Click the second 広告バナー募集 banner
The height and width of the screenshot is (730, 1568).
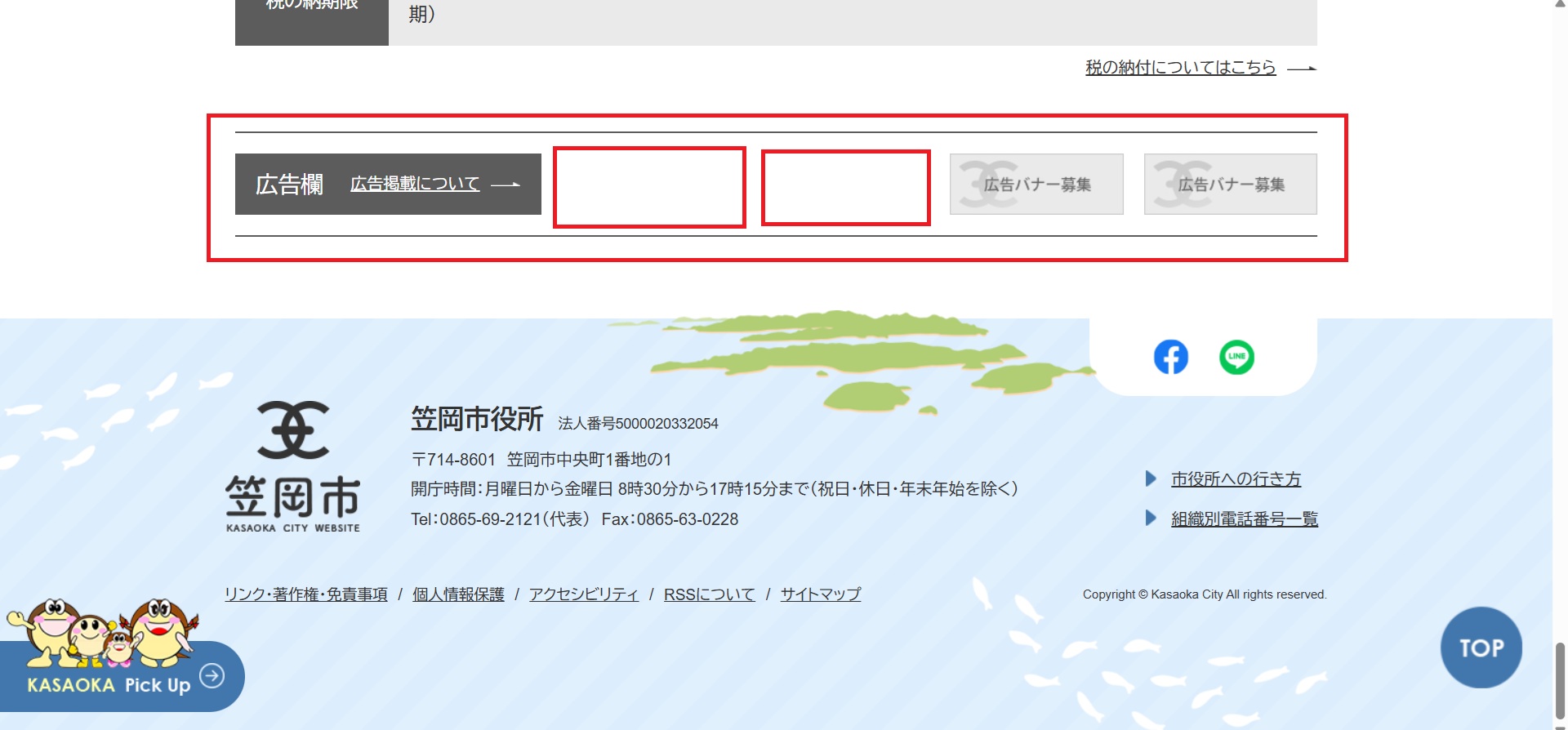1231,184
